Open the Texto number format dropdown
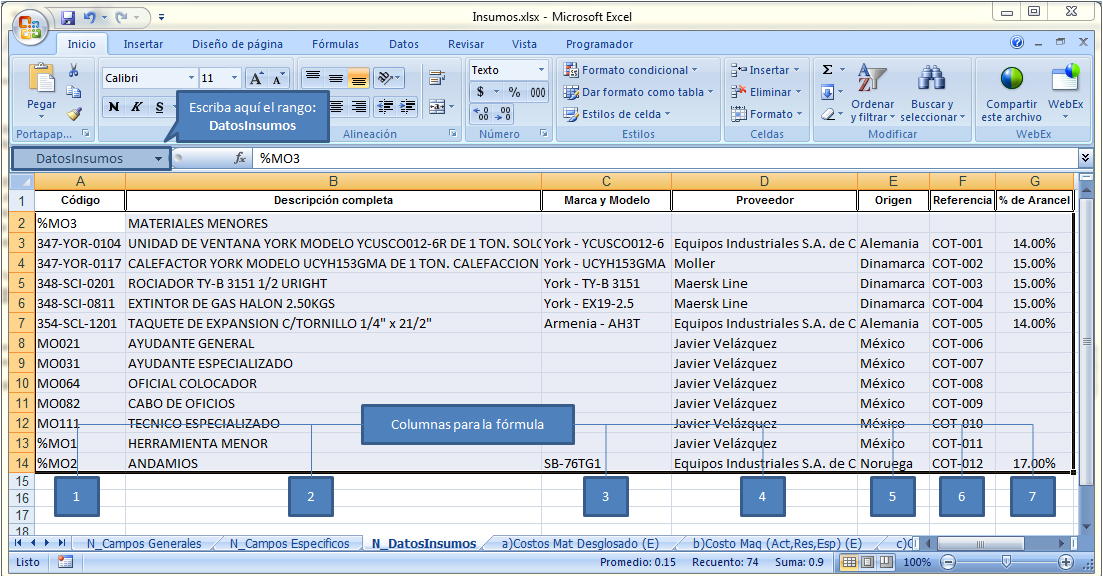 coord(541,70)
